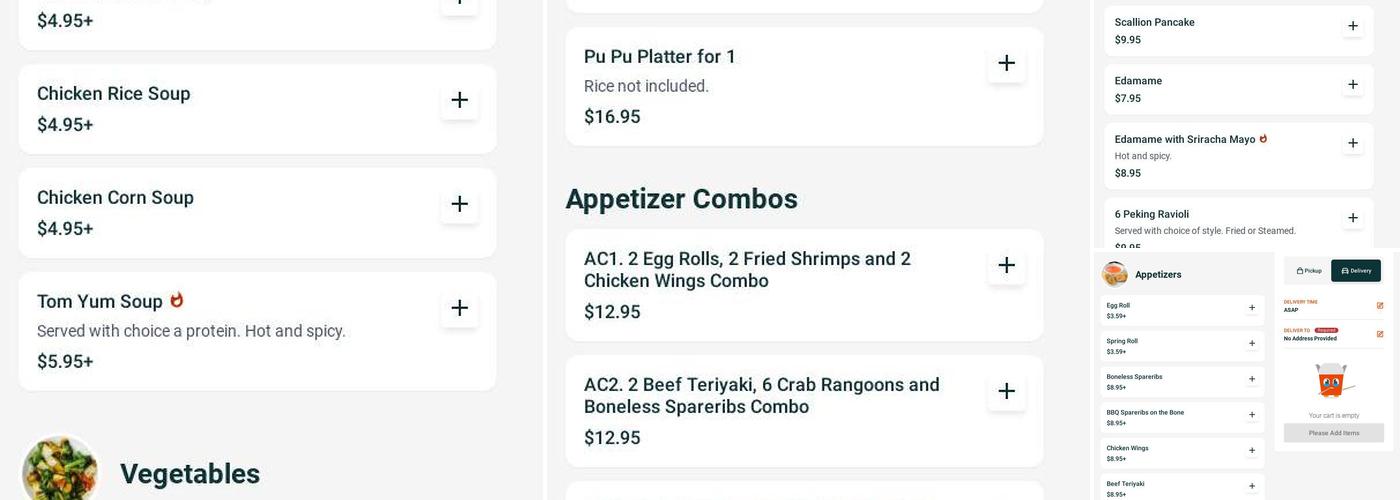Add Chicken Corn Soup to cart
The height and width of the screenshot is (500, 1400).
(459, 204)
